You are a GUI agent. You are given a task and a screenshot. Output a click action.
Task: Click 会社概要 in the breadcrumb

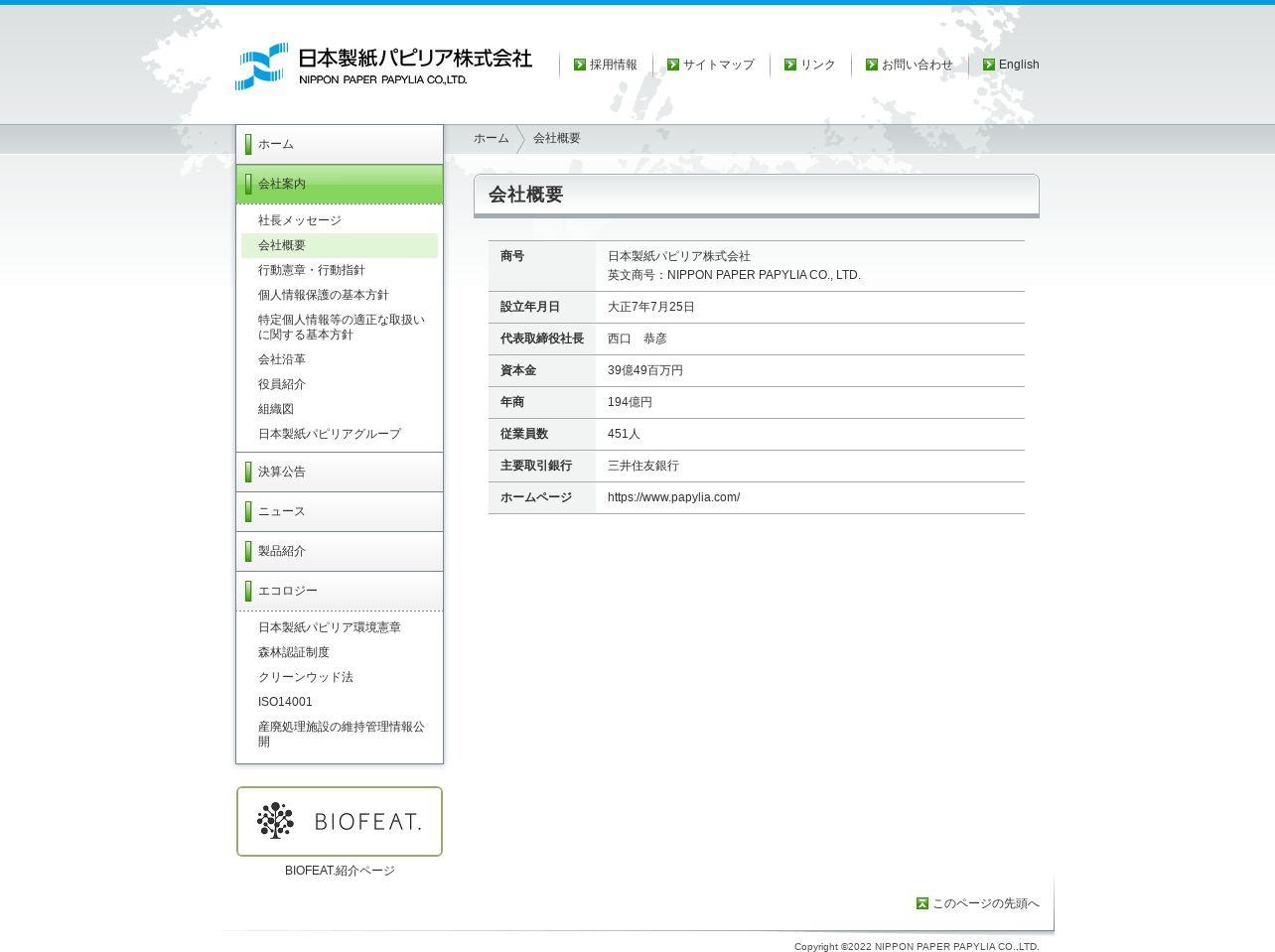[x=557, y=138]
